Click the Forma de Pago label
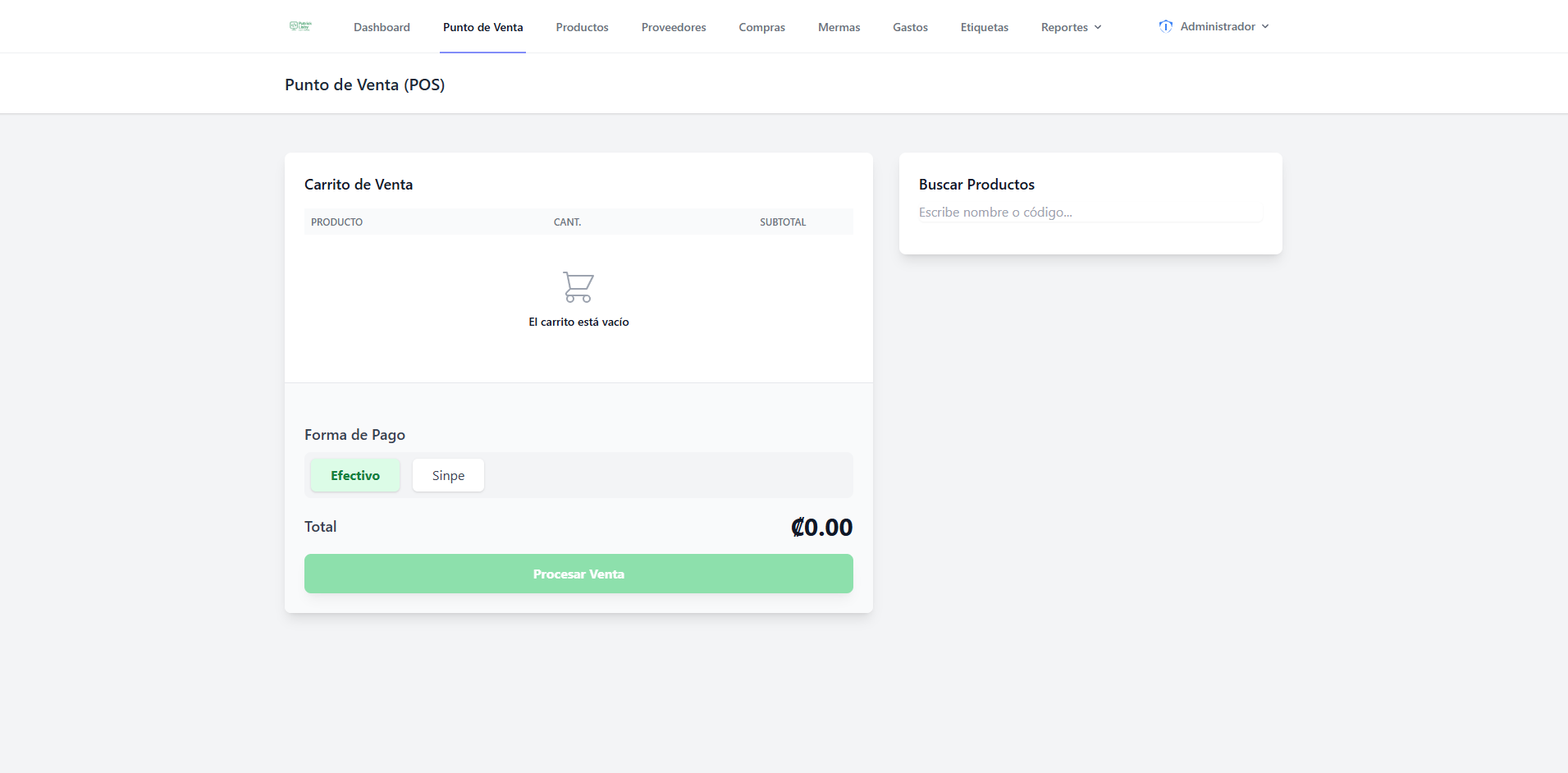The width and height of the screenshot is (1568, 773). tap(354, 435)
